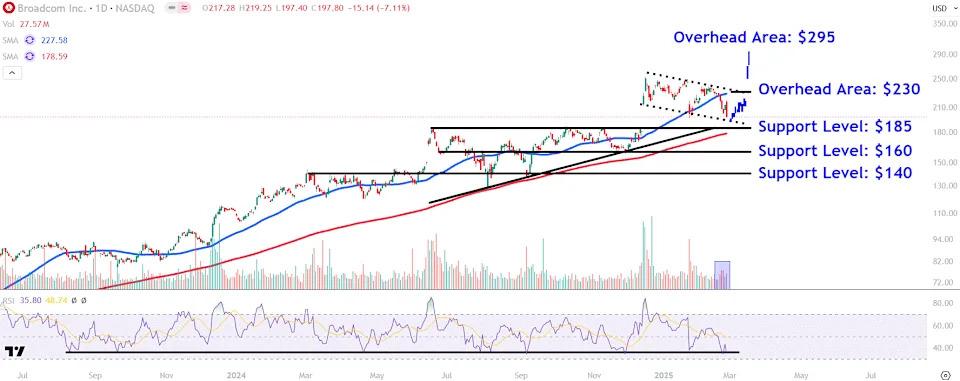The image size is (960, 381).
Task: Select the Support Level: $185 annotation
Action: click(x=835, y=127)
